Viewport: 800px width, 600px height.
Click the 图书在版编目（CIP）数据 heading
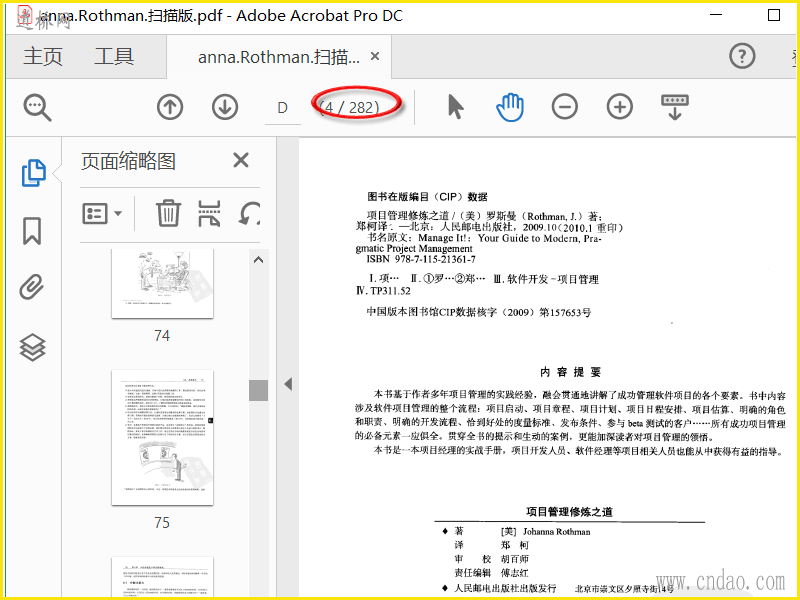coord(428,196)
